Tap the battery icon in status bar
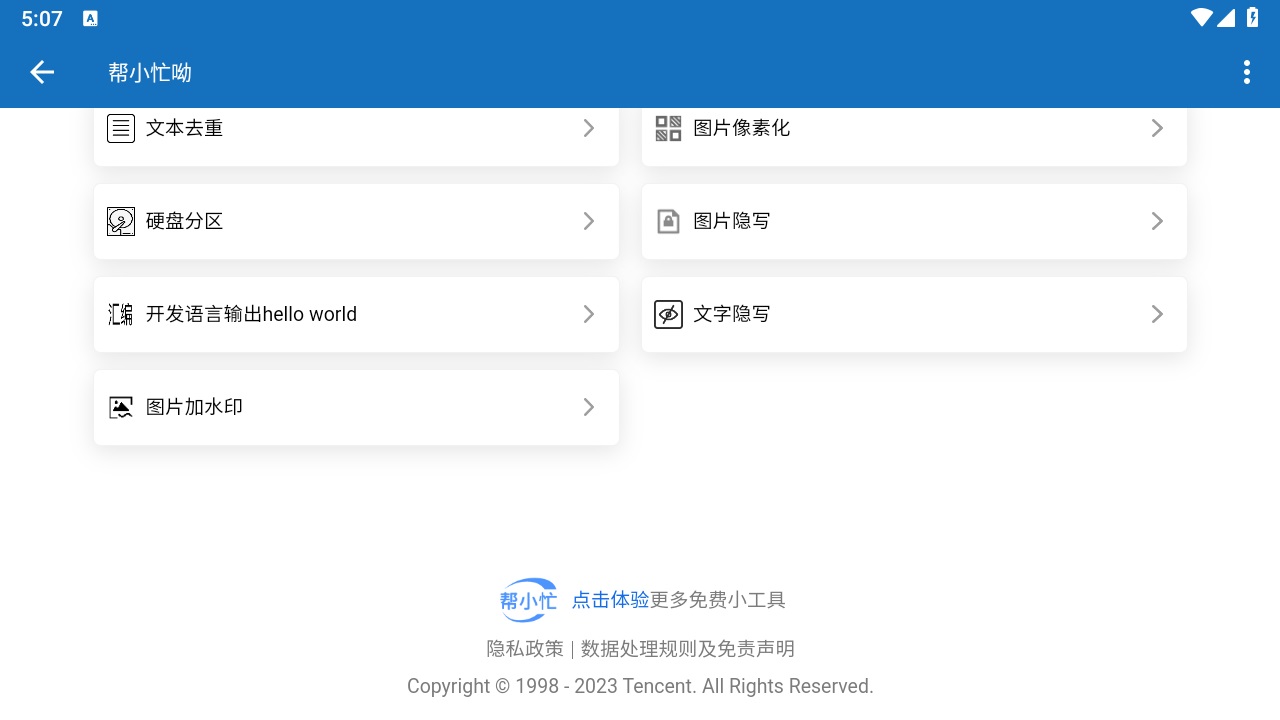1280x720 pixels. pos(1251,18)
